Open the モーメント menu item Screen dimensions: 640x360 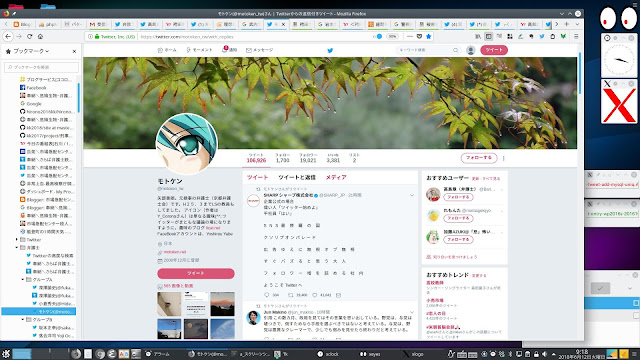click(199, 50)
